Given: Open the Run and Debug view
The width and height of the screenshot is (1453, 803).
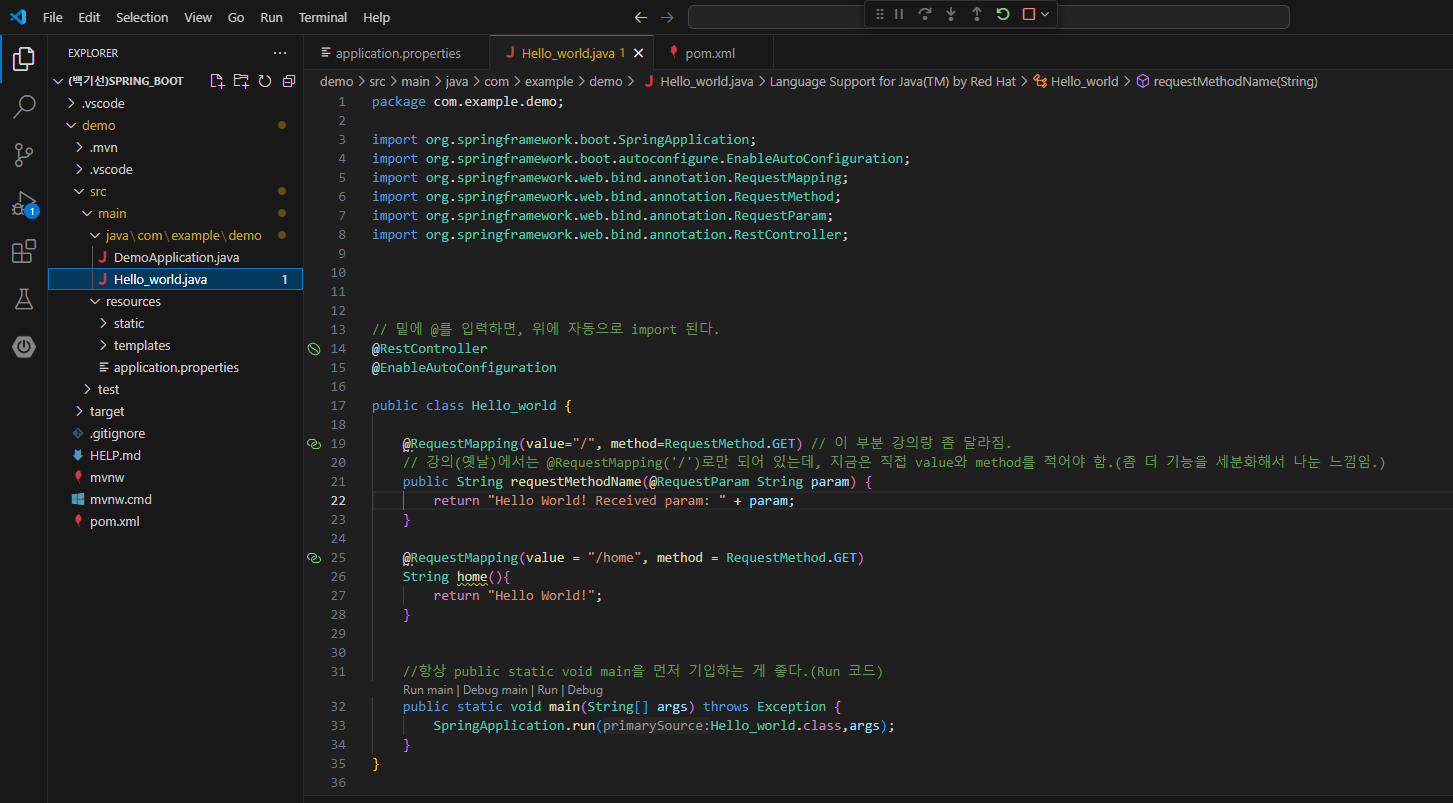Looking at the screenshot, I should pos(24,204).
